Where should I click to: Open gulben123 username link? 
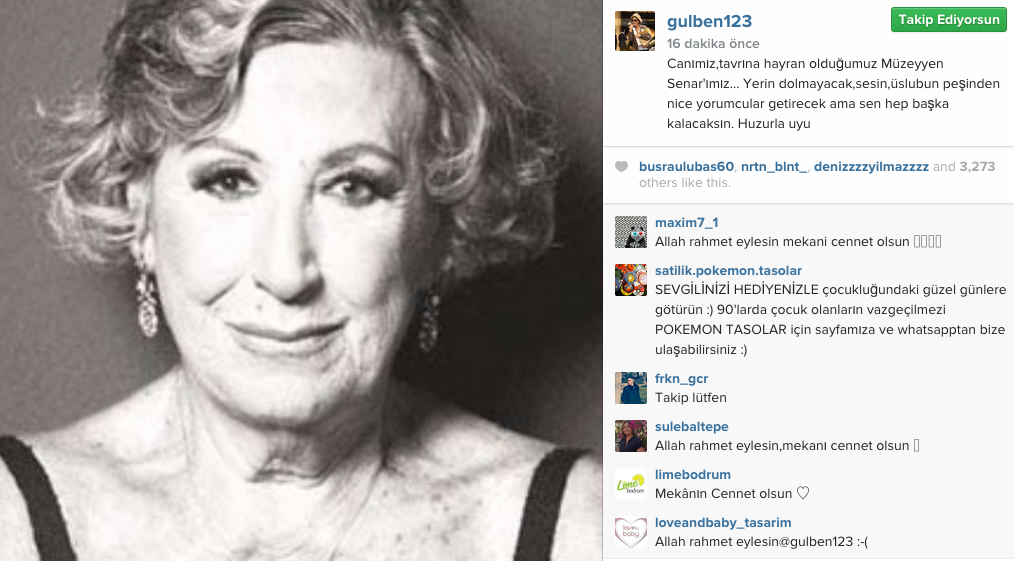point(709,21)
